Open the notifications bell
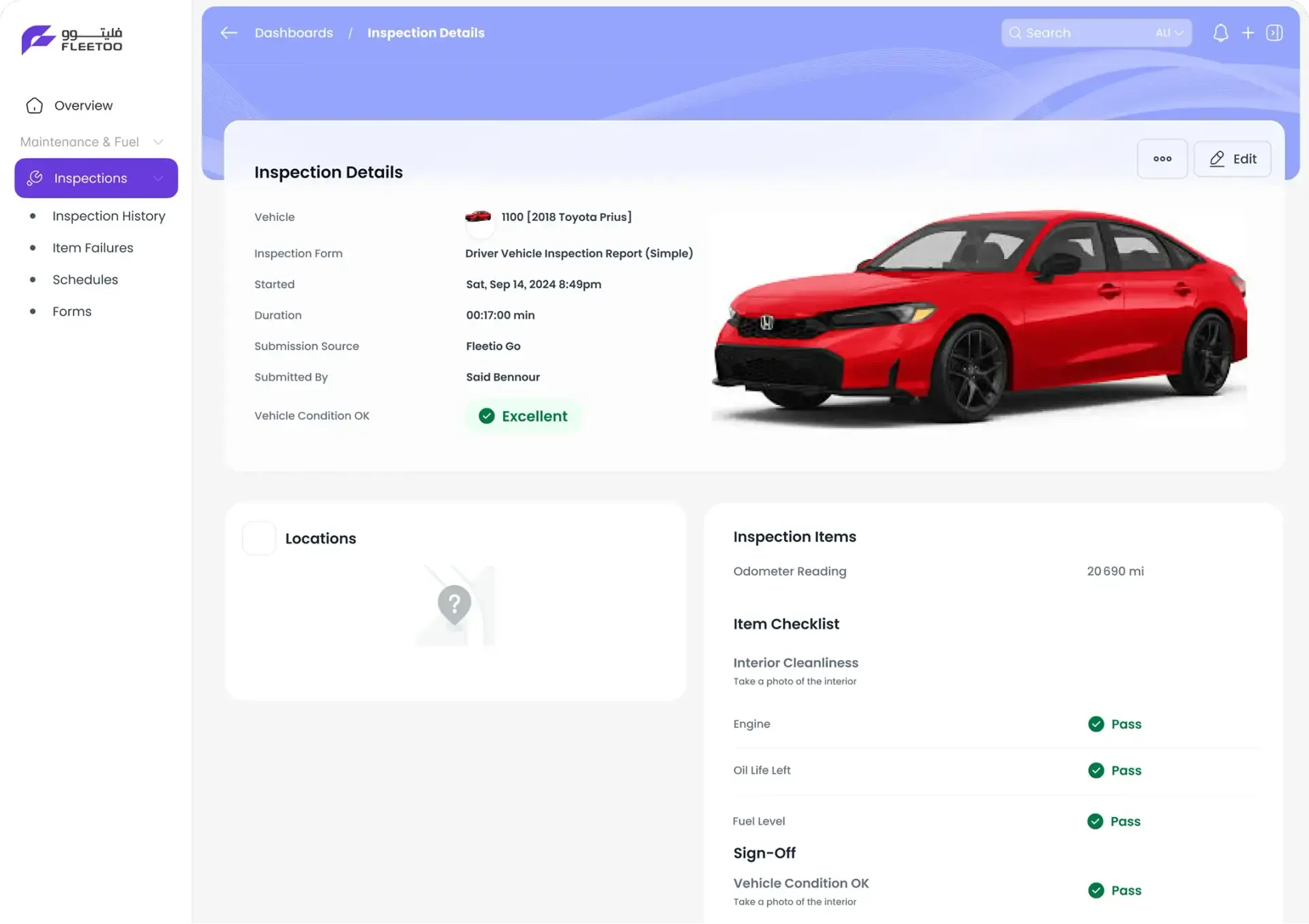 (1220, 33)
